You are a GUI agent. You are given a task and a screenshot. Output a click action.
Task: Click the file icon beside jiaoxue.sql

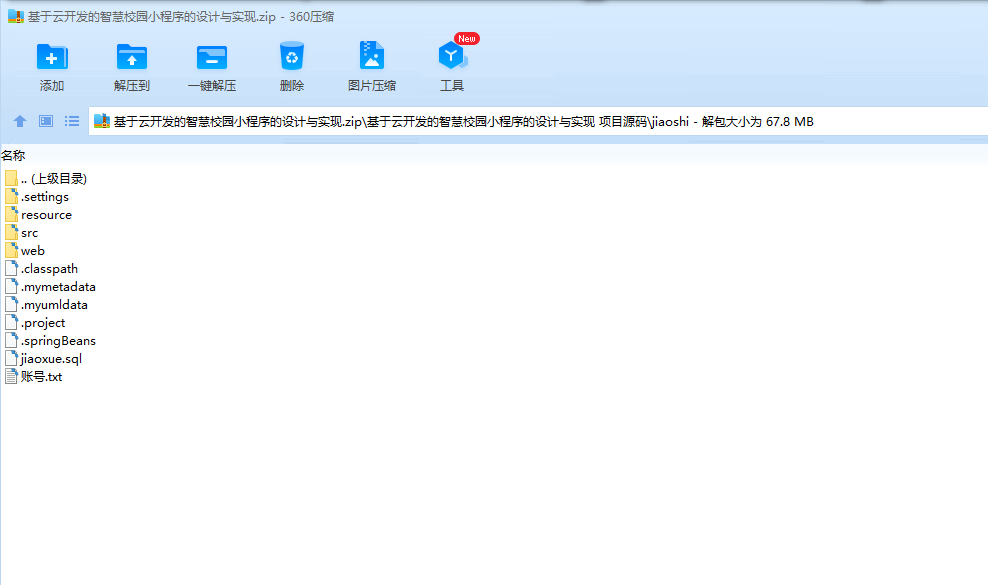pyautogui.click(x=11, y=359)
